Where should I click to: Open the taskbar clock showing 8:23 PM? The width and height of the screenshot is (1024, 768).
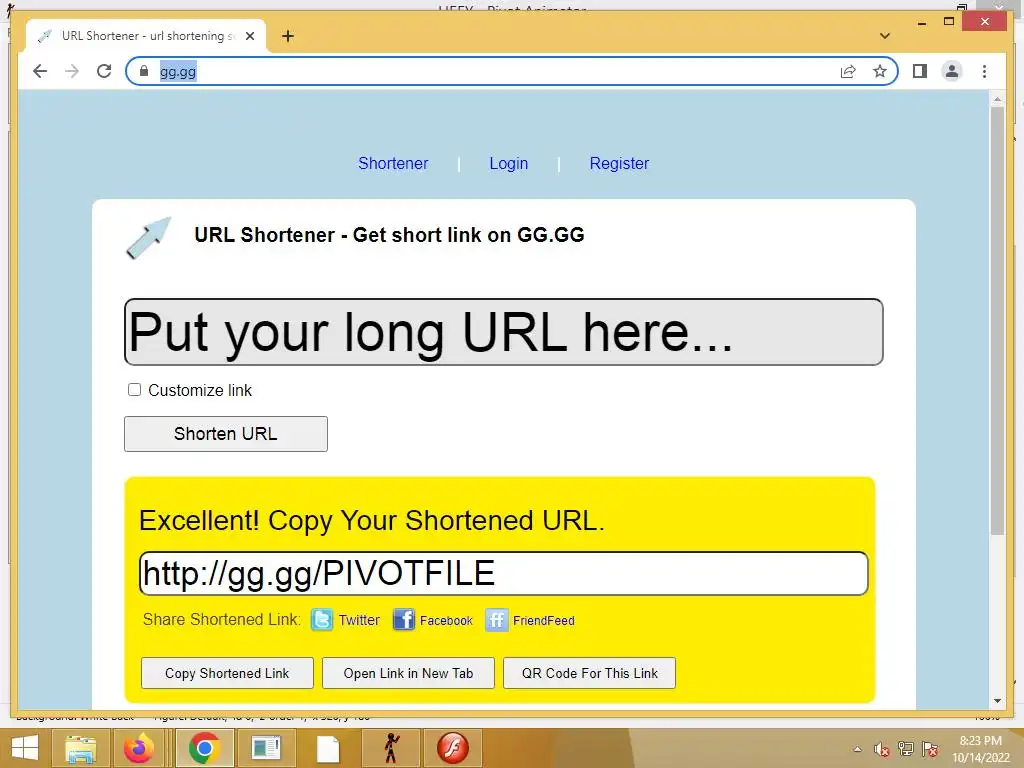pos(980,749)
